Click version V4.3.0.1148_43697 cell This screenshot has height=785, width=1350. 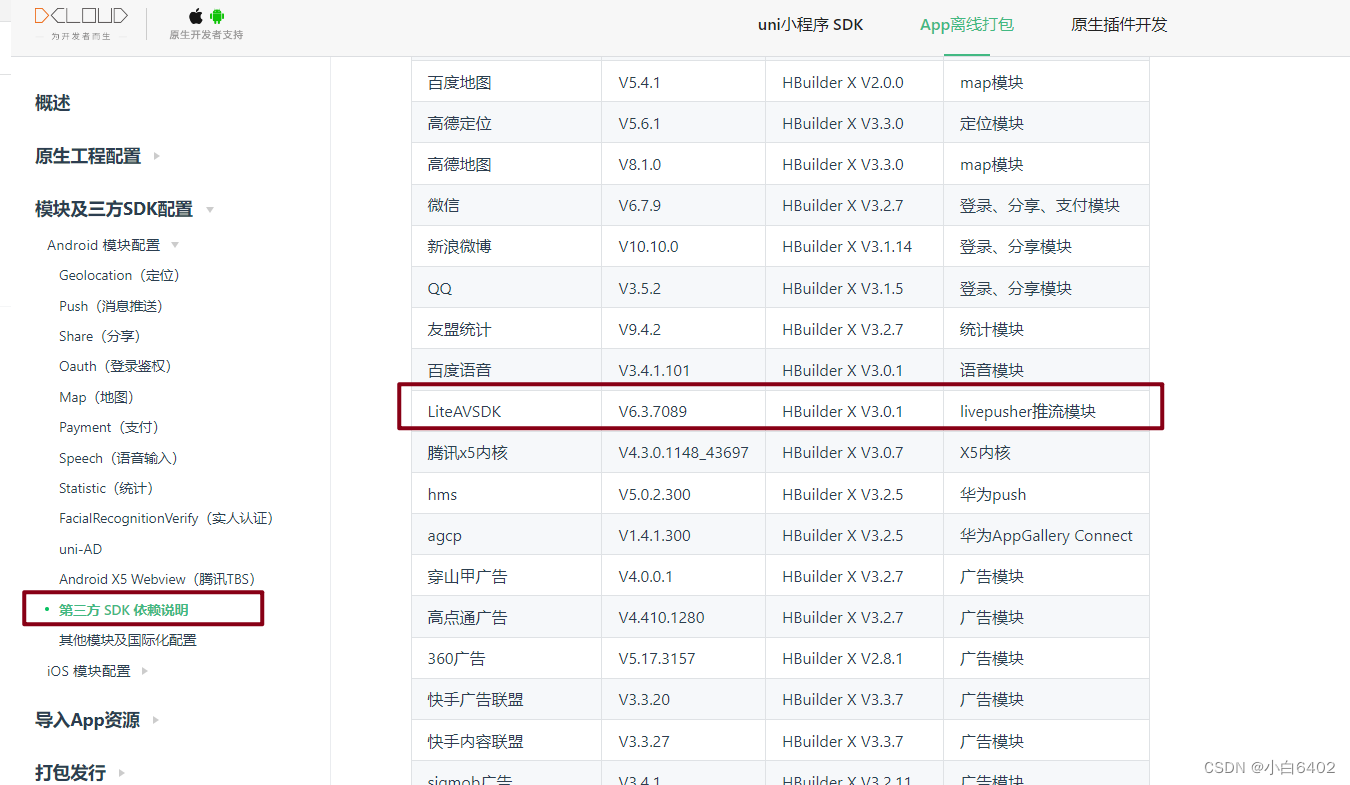pyautogui.click(x=683, y=453)
